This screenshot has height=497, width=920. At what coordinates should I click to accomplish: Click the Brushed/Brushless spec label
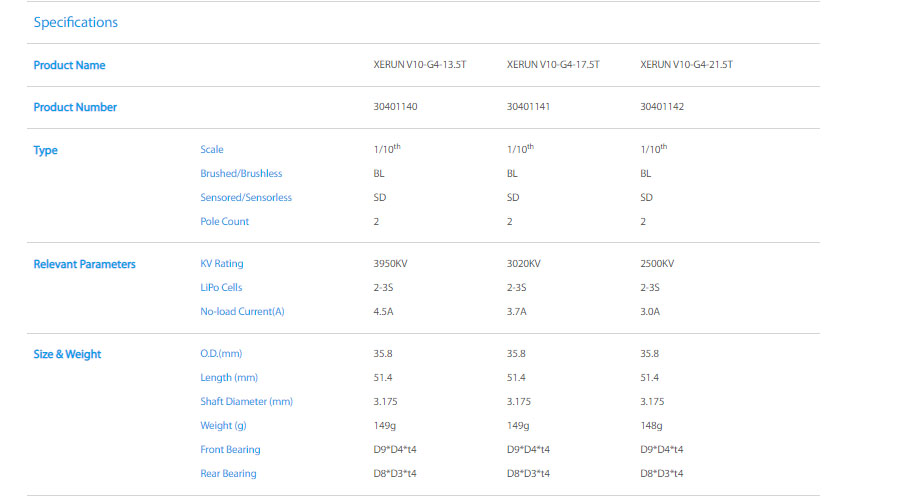(241, 174)
